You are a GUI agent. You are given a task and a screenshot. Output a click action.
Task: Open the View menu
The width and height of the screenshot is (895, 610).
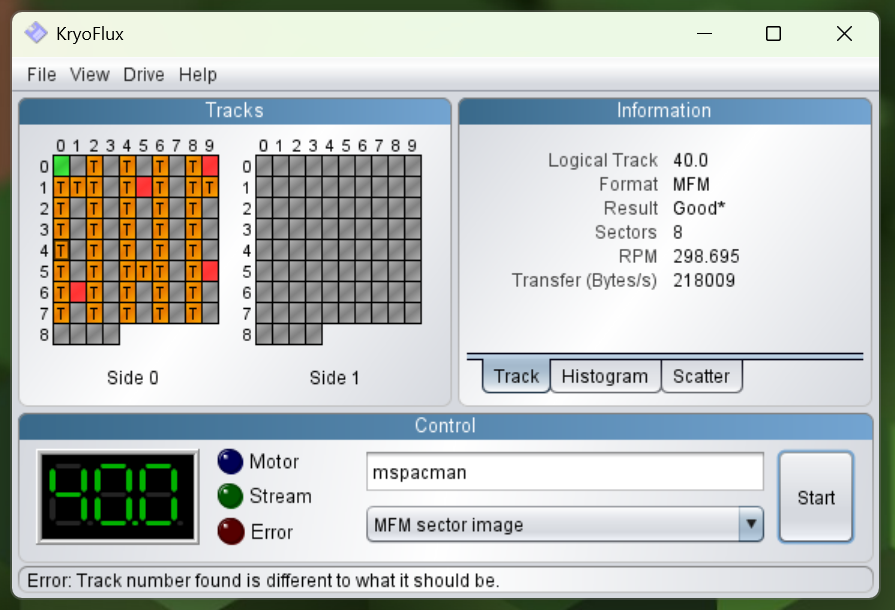coord(90,74)
